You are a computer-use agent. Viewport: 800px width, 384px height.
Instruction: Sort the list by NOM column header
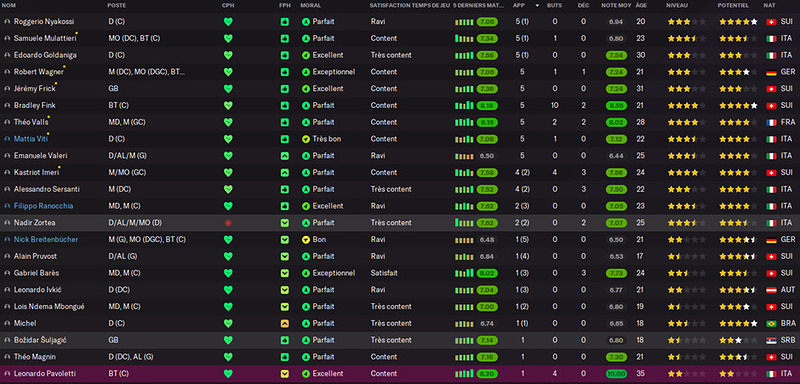pyautogui.click(x=9, y=5)
